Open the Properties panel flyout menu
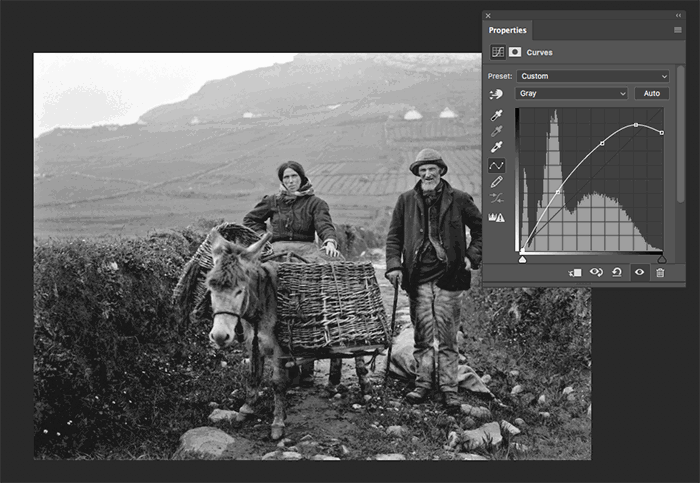This screenshot has width=700, height=483. click(678, 30)
